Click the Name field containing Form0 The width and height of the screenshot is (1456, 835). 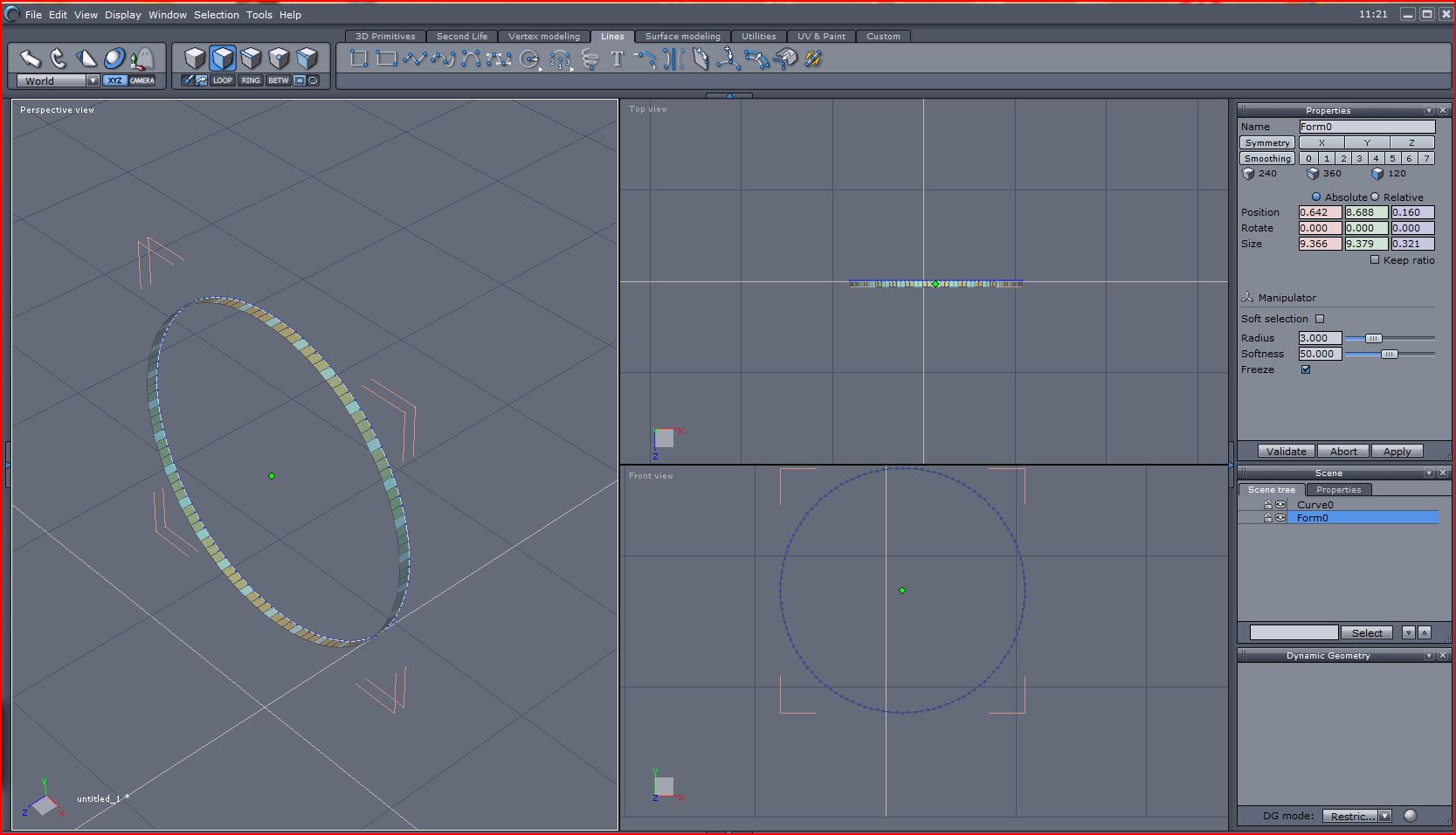click(x=1367, y=127)
